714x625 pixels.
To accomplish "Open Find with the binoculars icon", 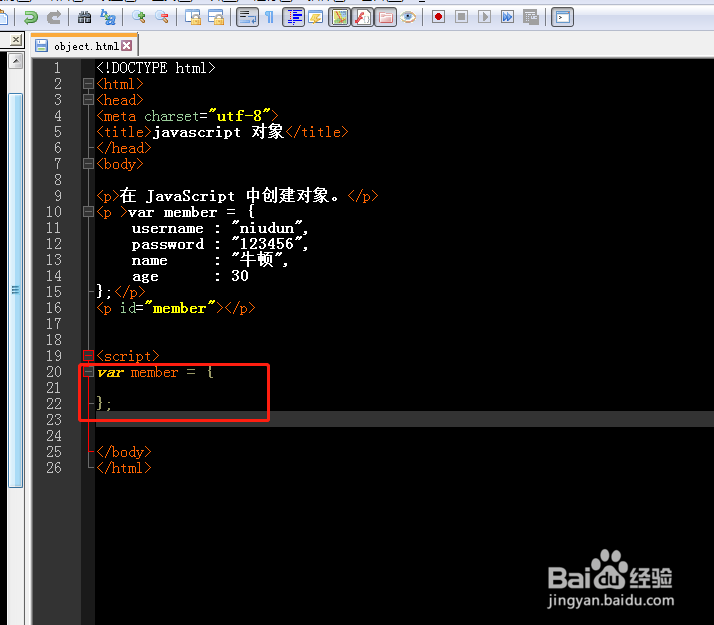I will (84, 17).
